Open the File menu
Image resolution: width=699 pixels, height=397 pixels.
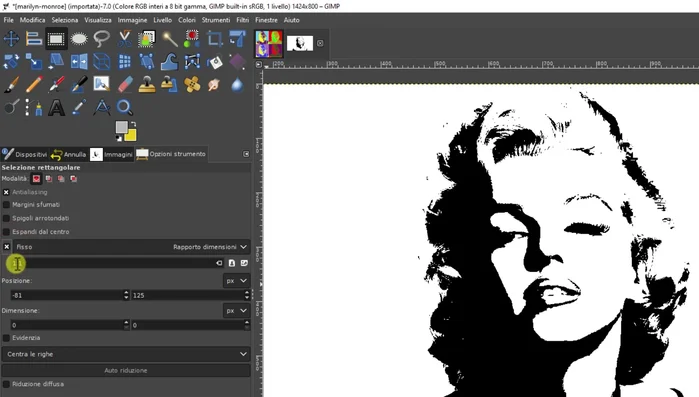8,20
